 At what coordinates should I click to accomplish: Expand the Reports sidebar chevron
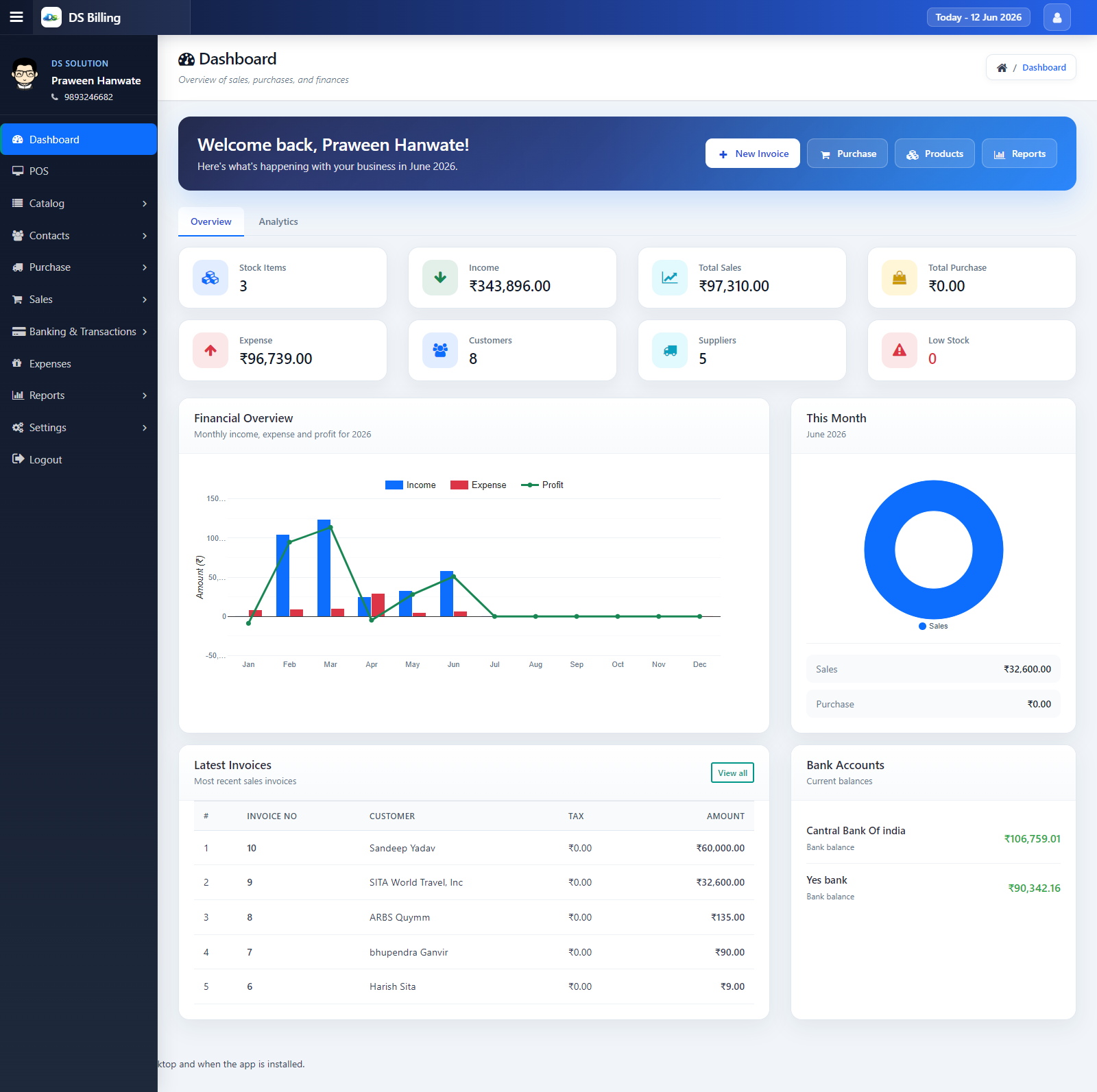pyautogui.click(x=145, y=396)
